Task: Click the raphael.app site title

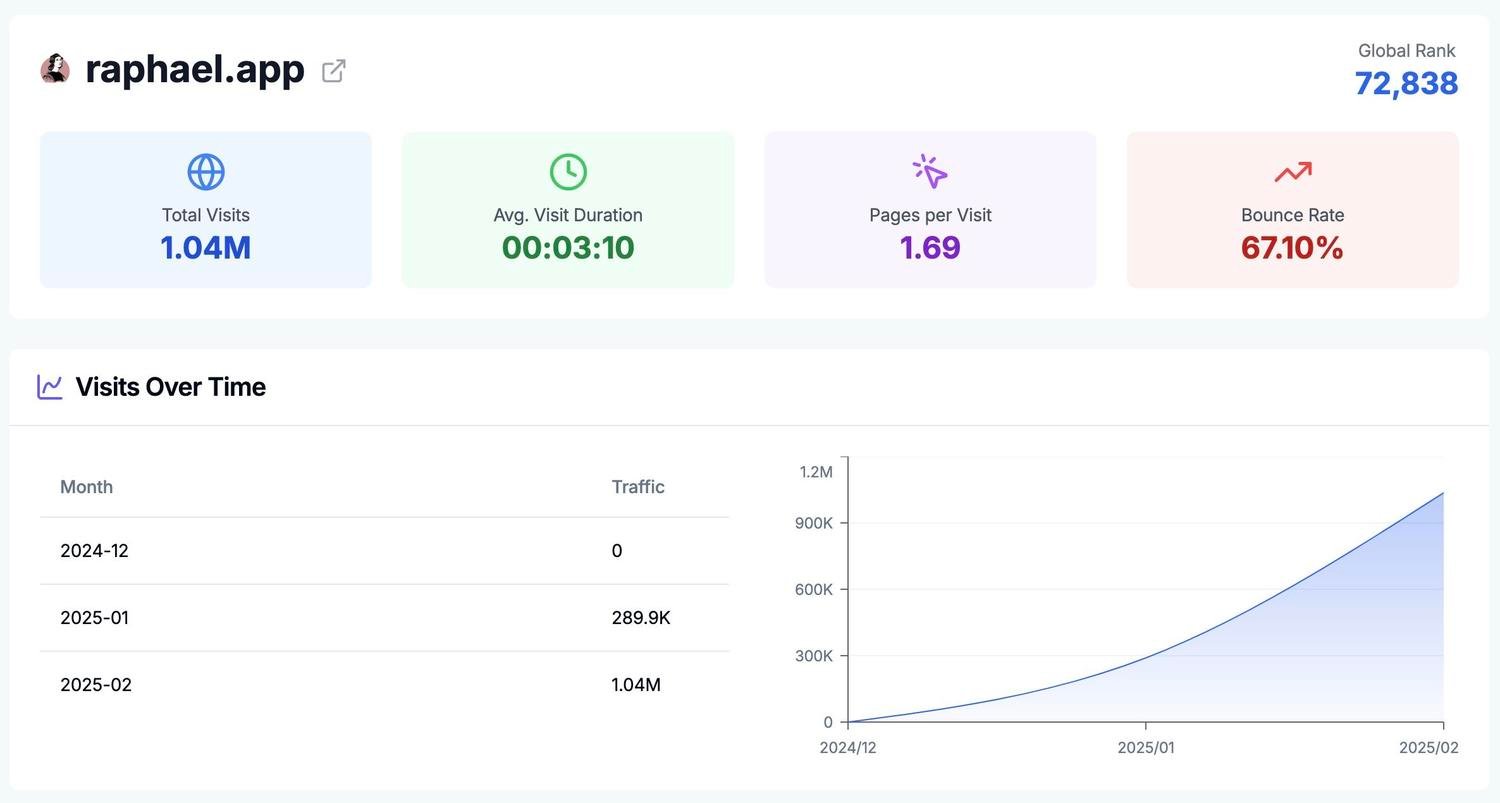Action: click(195, 69)
